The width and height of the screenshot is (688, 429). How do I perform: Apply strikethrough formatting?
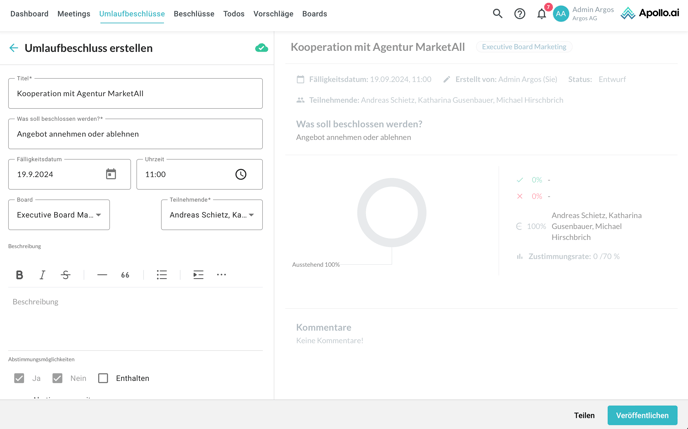point(65,275)
